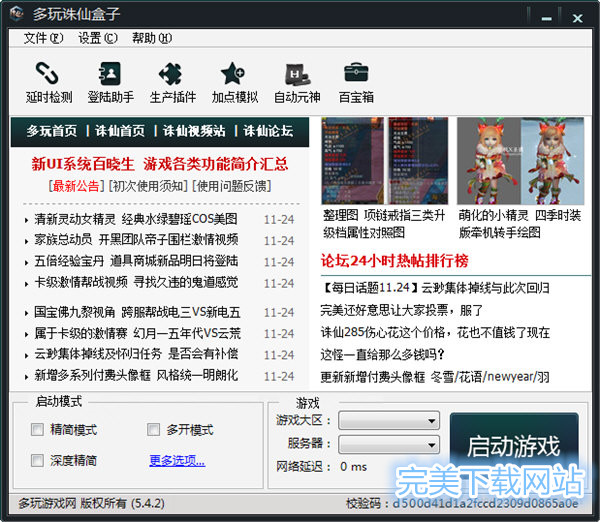Open the 设置(C) menu

coord(97,38)
